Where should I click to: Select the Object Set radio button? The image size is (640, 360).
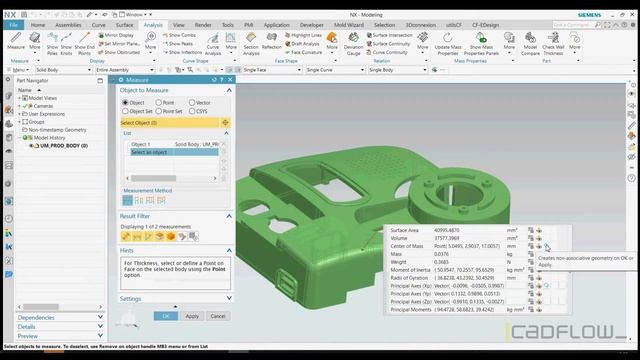coord(125,111)
